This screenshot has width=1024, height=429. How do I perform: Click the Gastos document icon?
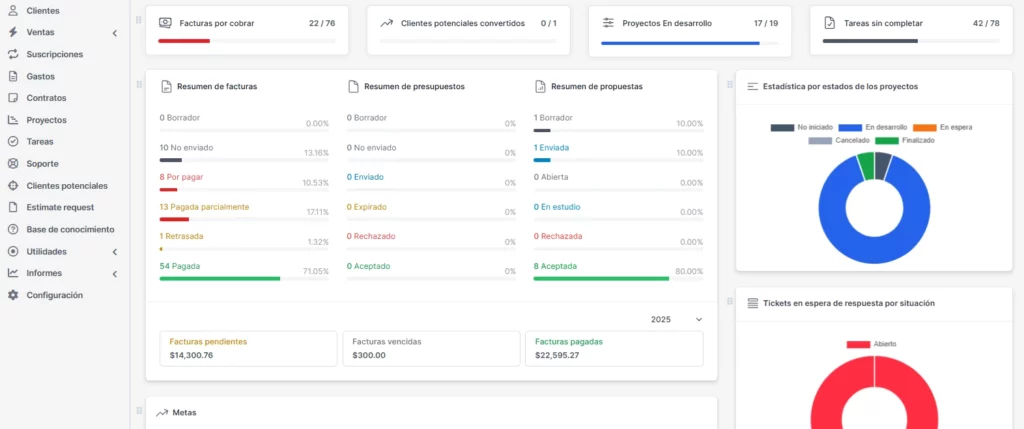coord(13,76)
